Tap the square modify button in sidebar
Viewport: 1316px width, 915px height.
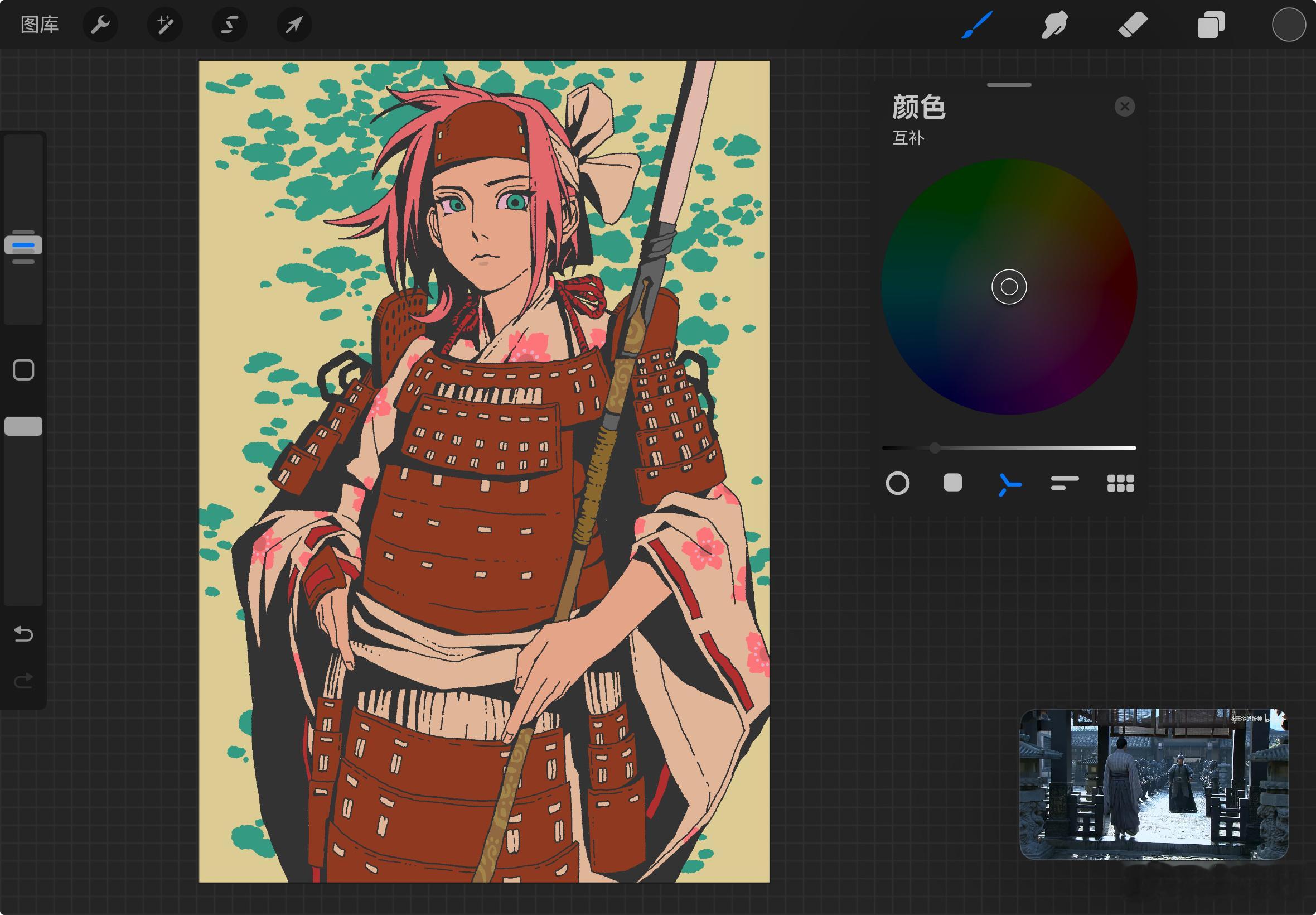23,370
